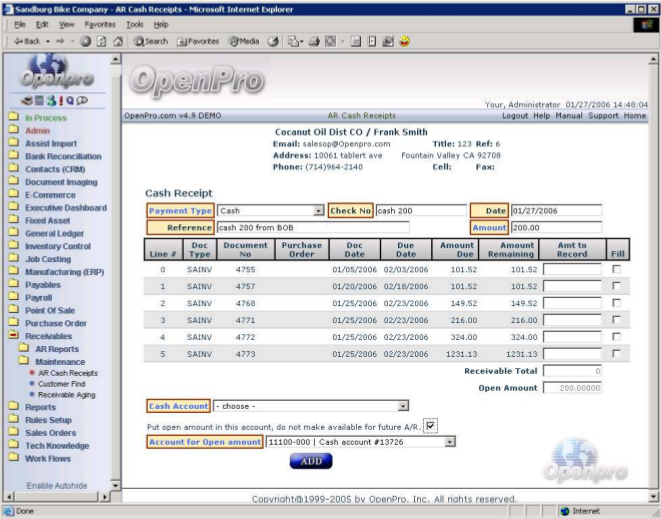Open the Payables folder in sidebar
The width and height of the screenshot is (661, 519).
pyautogui.click(x=42, y=285)
